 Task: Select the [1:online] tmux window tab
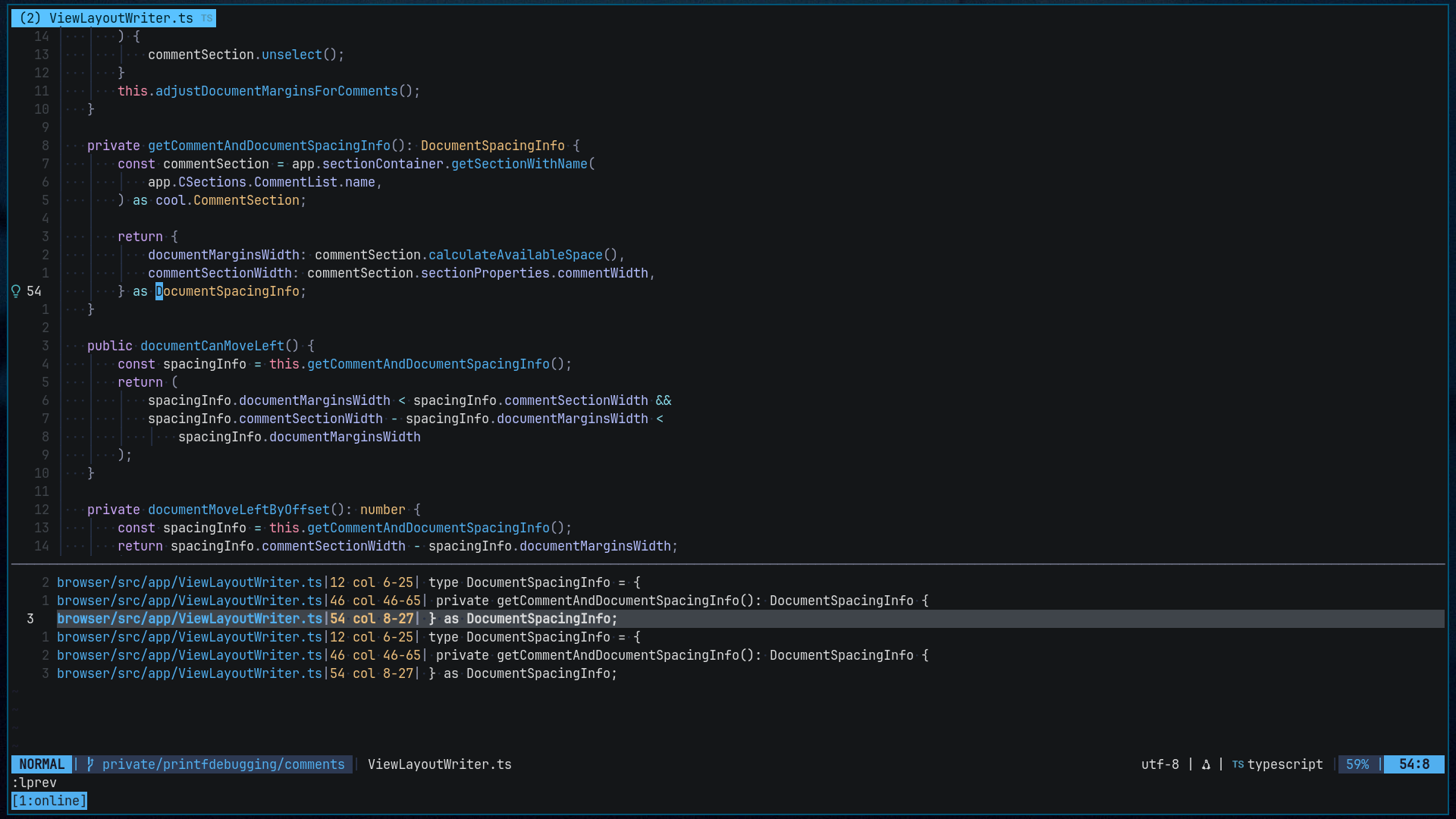(49, 801)
